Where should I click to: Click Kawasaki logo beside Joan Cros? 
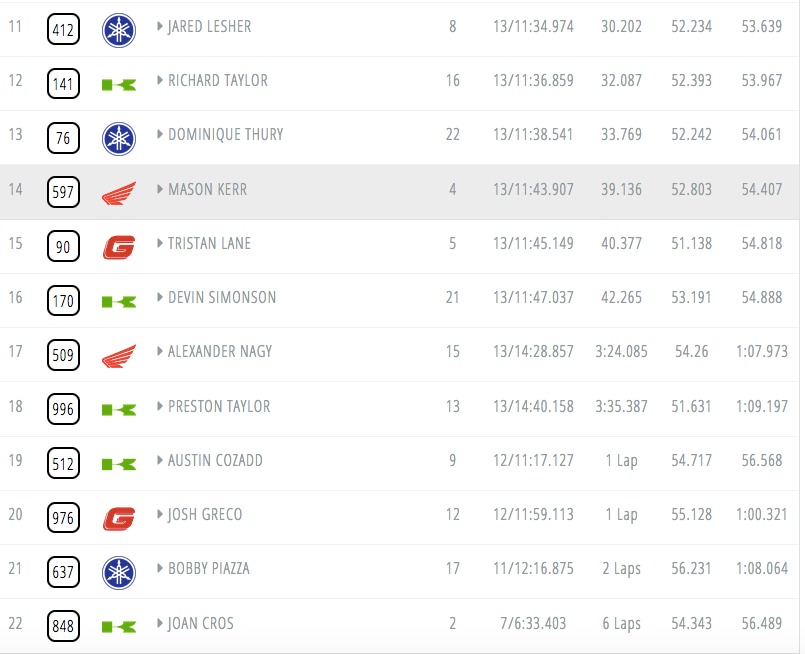pos(119,627)
